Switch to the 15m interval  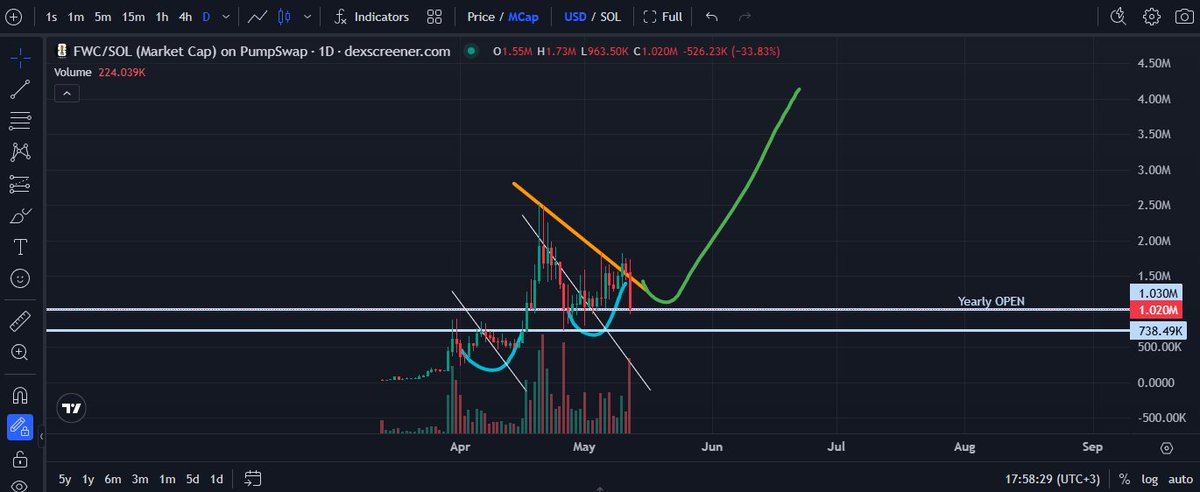point(133,17)
